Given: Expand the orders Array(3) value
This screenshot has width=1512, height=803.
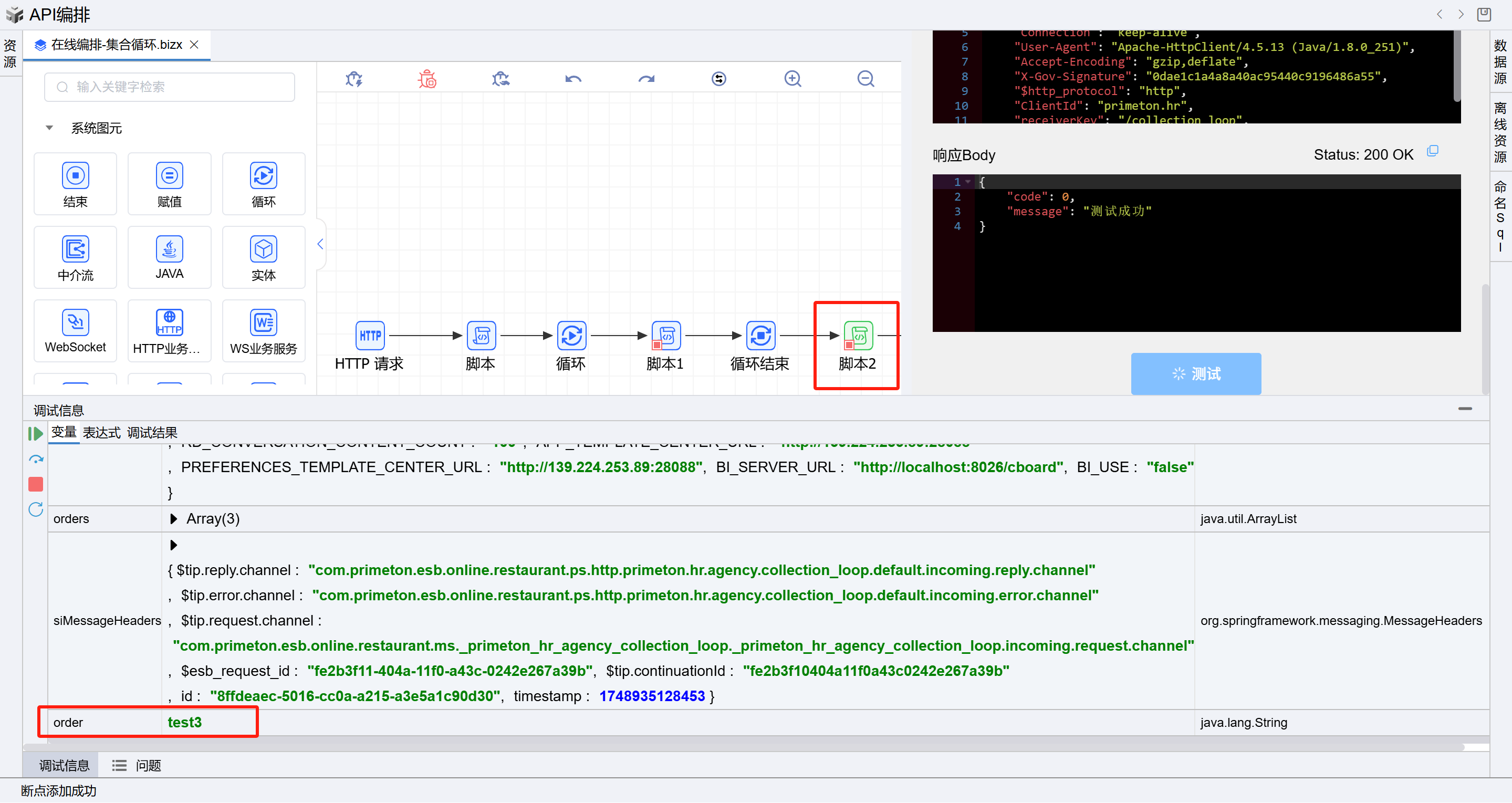Looking at the screenshot, I should click(174, 519).
